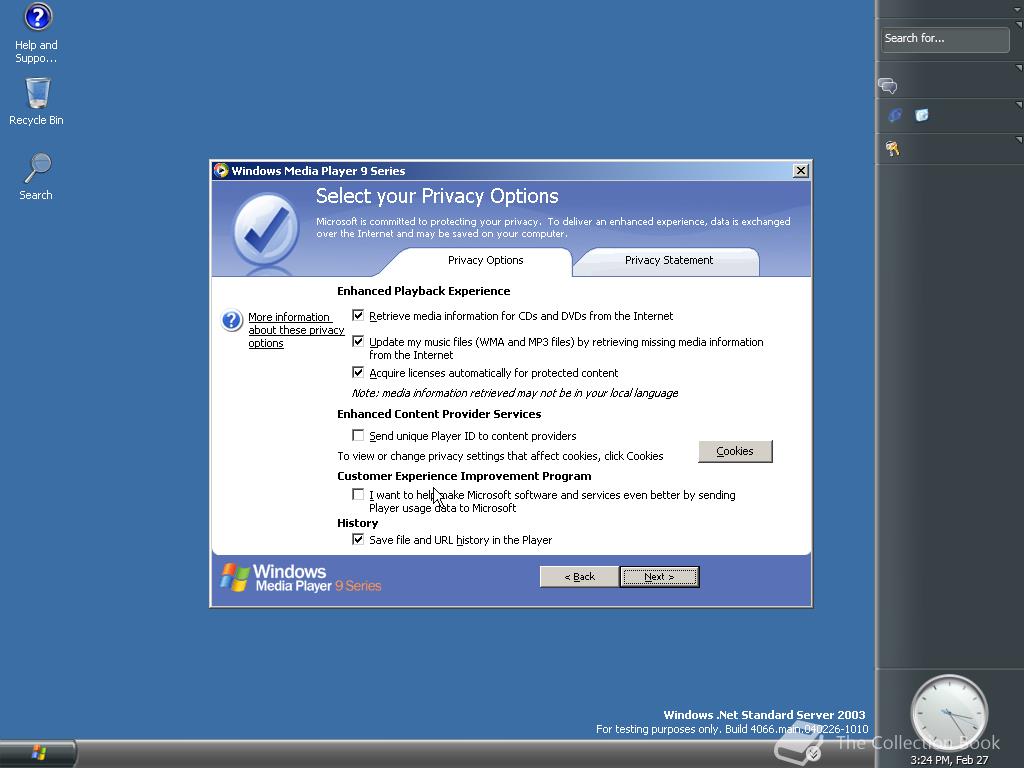This screenshot has height=768, width=1024.
Task: Uncheck Update my music files checkbox
Action: [358, 342]
